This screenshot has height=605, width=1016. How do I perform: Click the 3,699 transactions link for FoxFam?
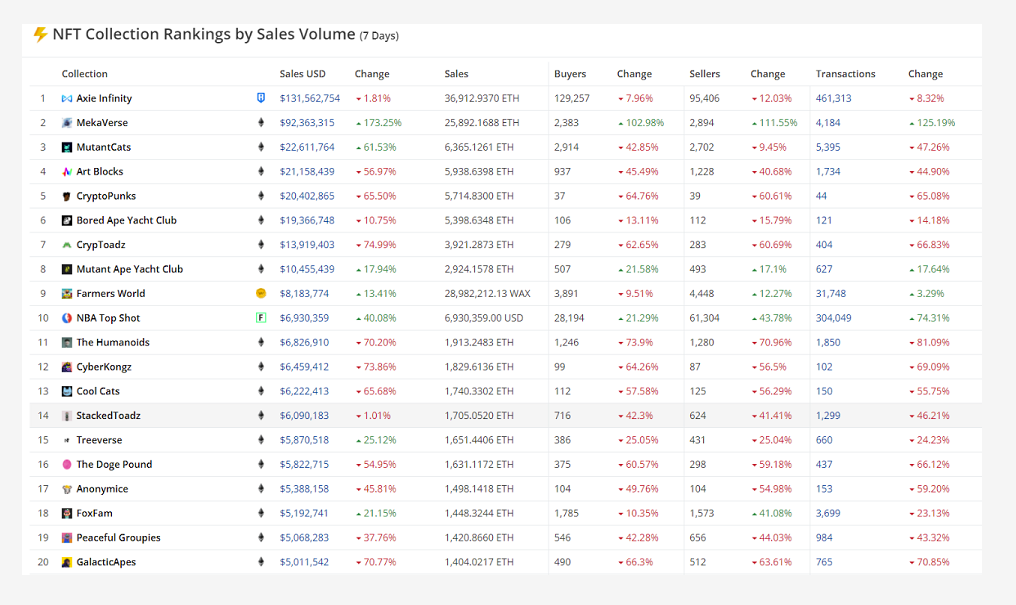pyautogui.click(x=828, y=513)
